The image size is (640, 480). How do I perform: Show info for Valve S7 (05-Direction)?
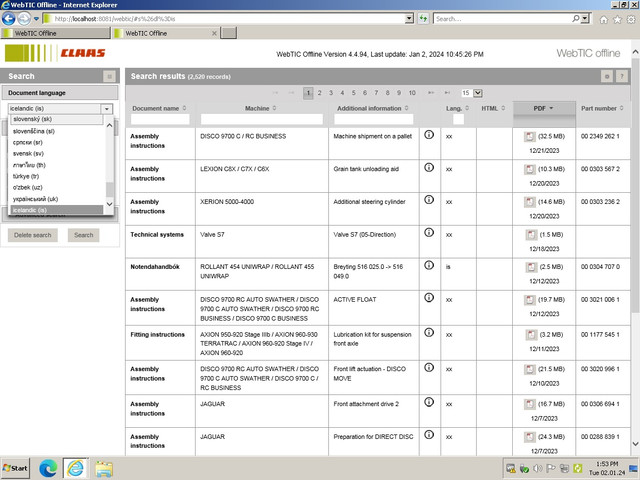[x=429, y=232]
